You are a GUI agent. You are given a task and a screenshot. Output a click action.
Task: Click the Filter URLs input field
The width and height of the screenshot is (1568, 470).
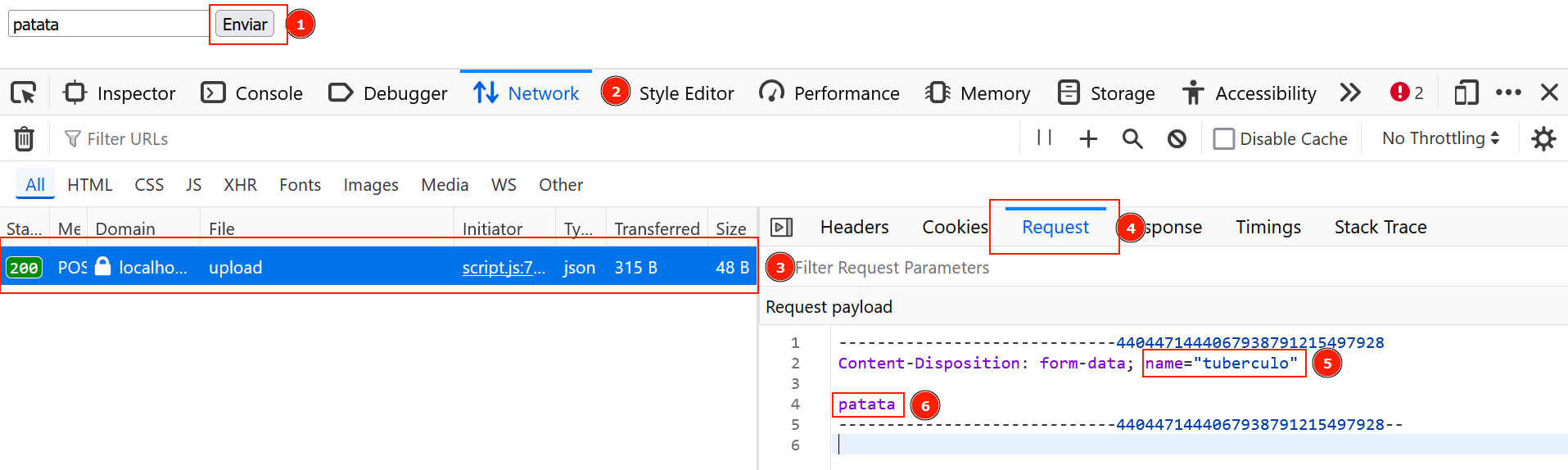328,139
